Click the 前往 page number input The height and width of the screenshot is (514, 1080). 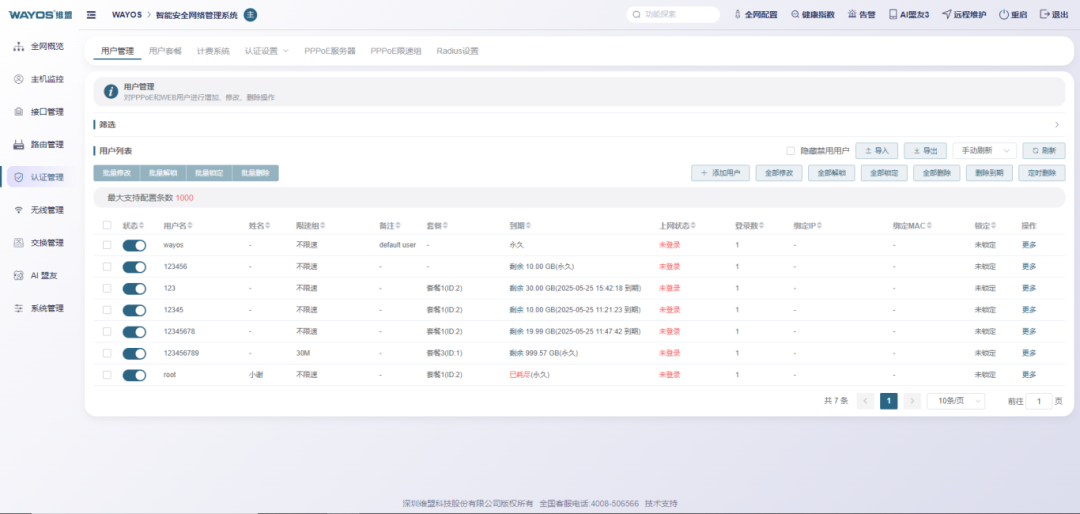pyautogui.click(x=1039, y=401)
